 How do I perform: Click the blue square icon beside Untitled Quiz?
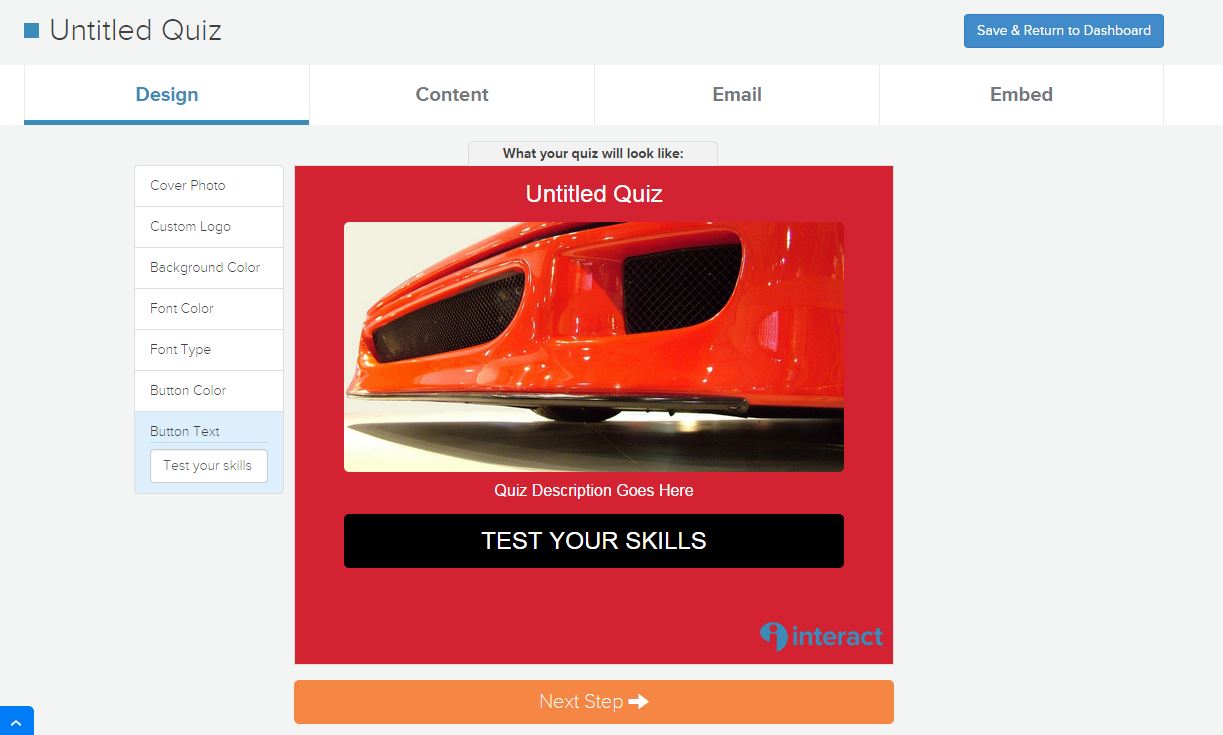pyautogui.click(x=31, y=31)
